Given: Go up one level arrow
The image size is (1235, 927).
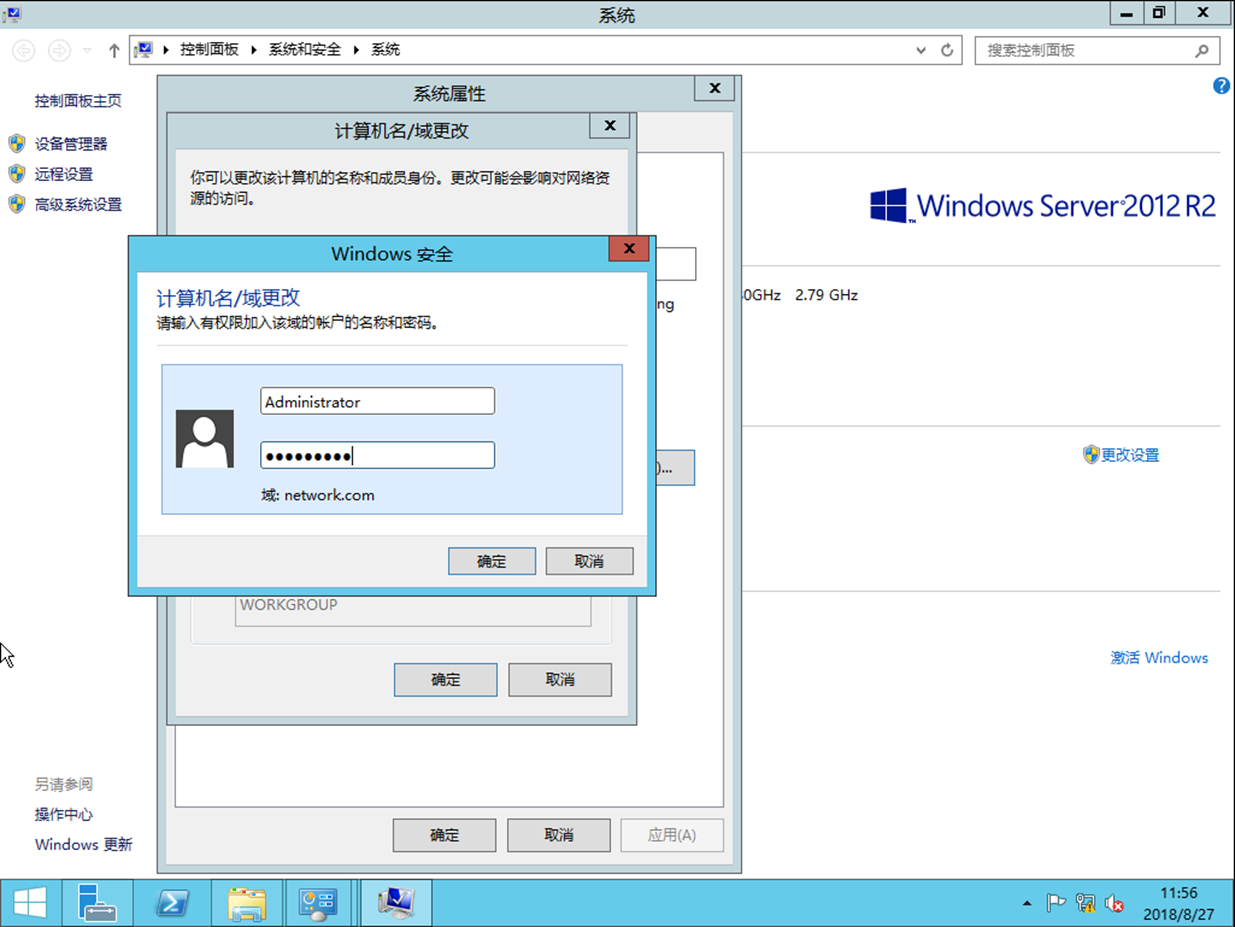Looking at the screenshot, I should pyautogui.click(x=114, y=50).
